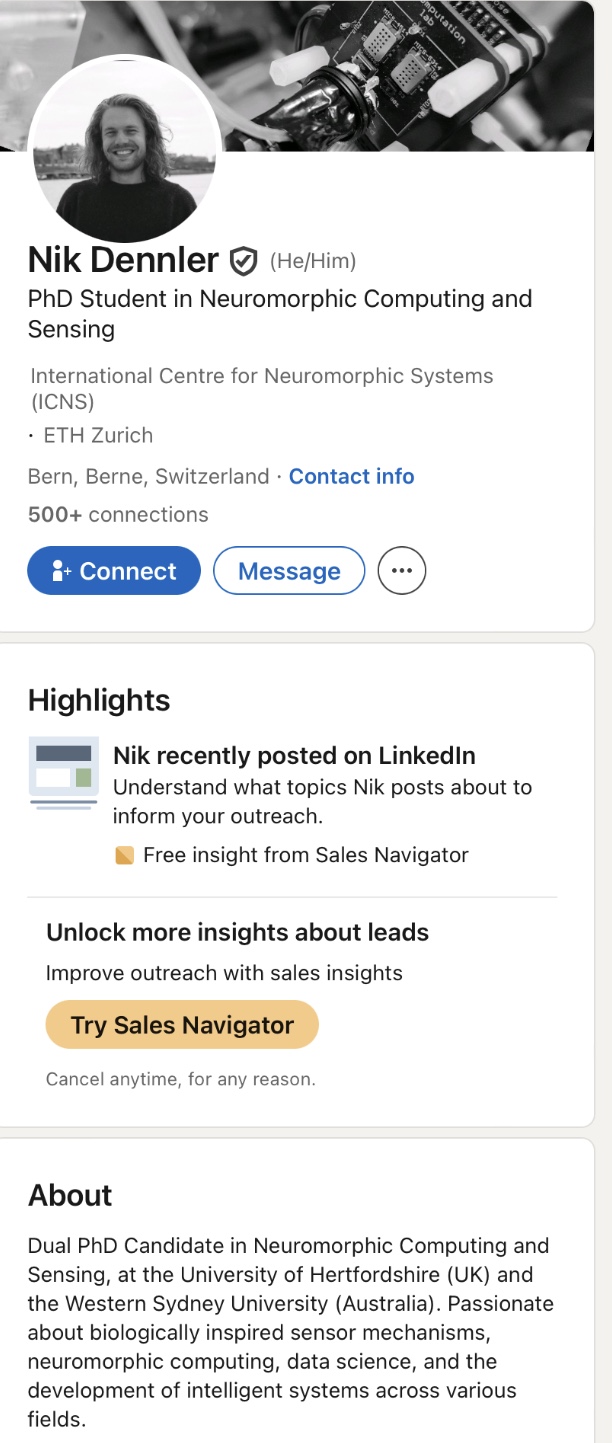612x1443 pixels.
Task: Click the verified shield badge beside the name
Action: 243,261
